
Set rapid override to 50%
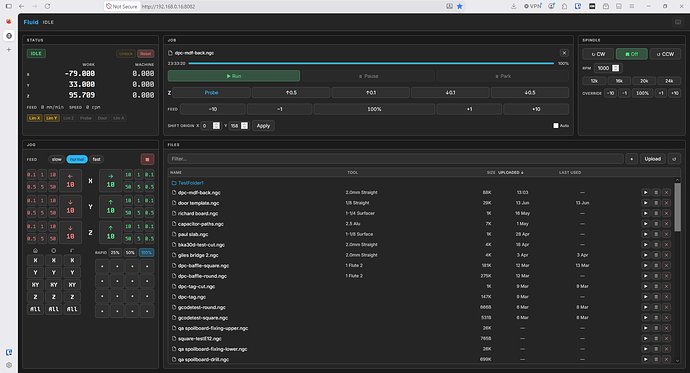(x=130, y=252)
